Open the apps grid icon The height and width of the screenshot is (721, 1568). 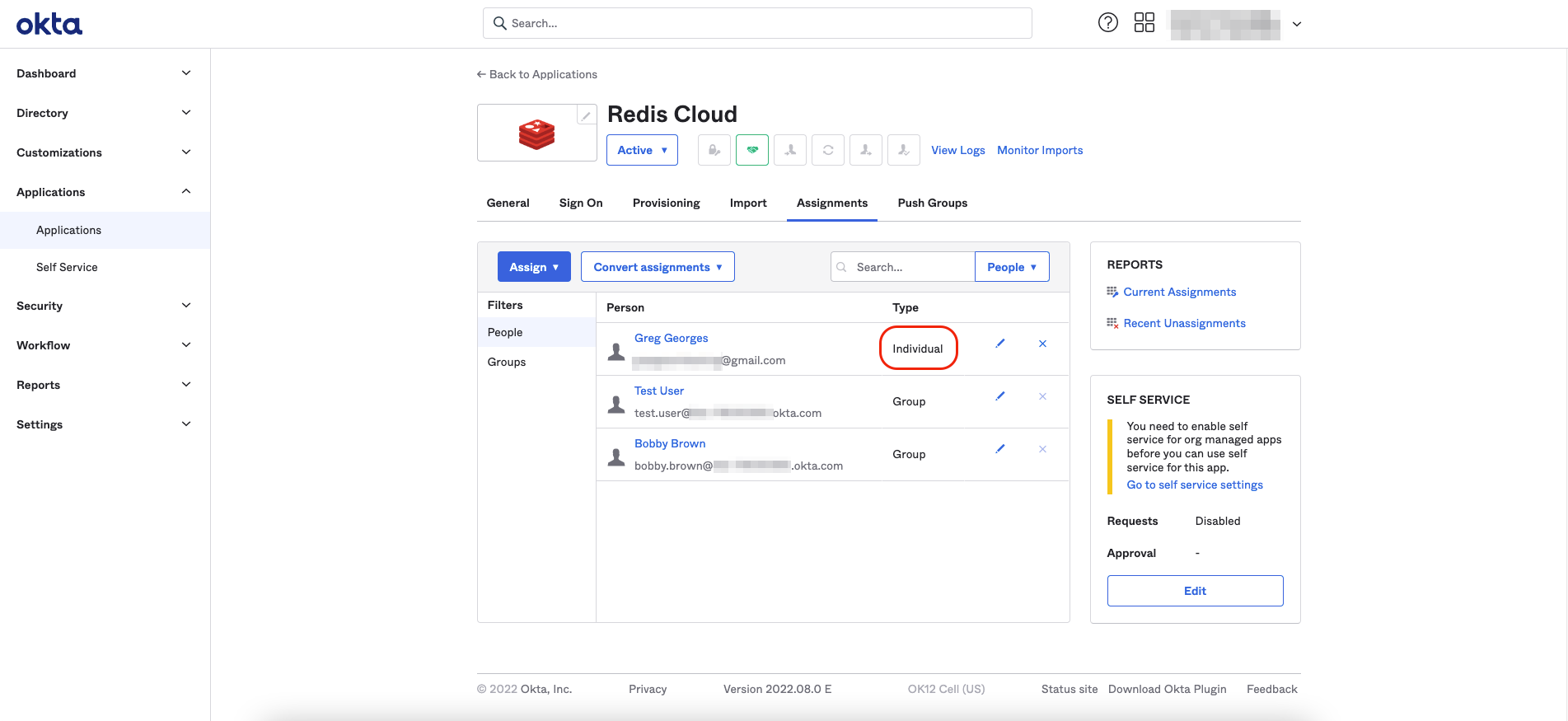[1144, 23]
